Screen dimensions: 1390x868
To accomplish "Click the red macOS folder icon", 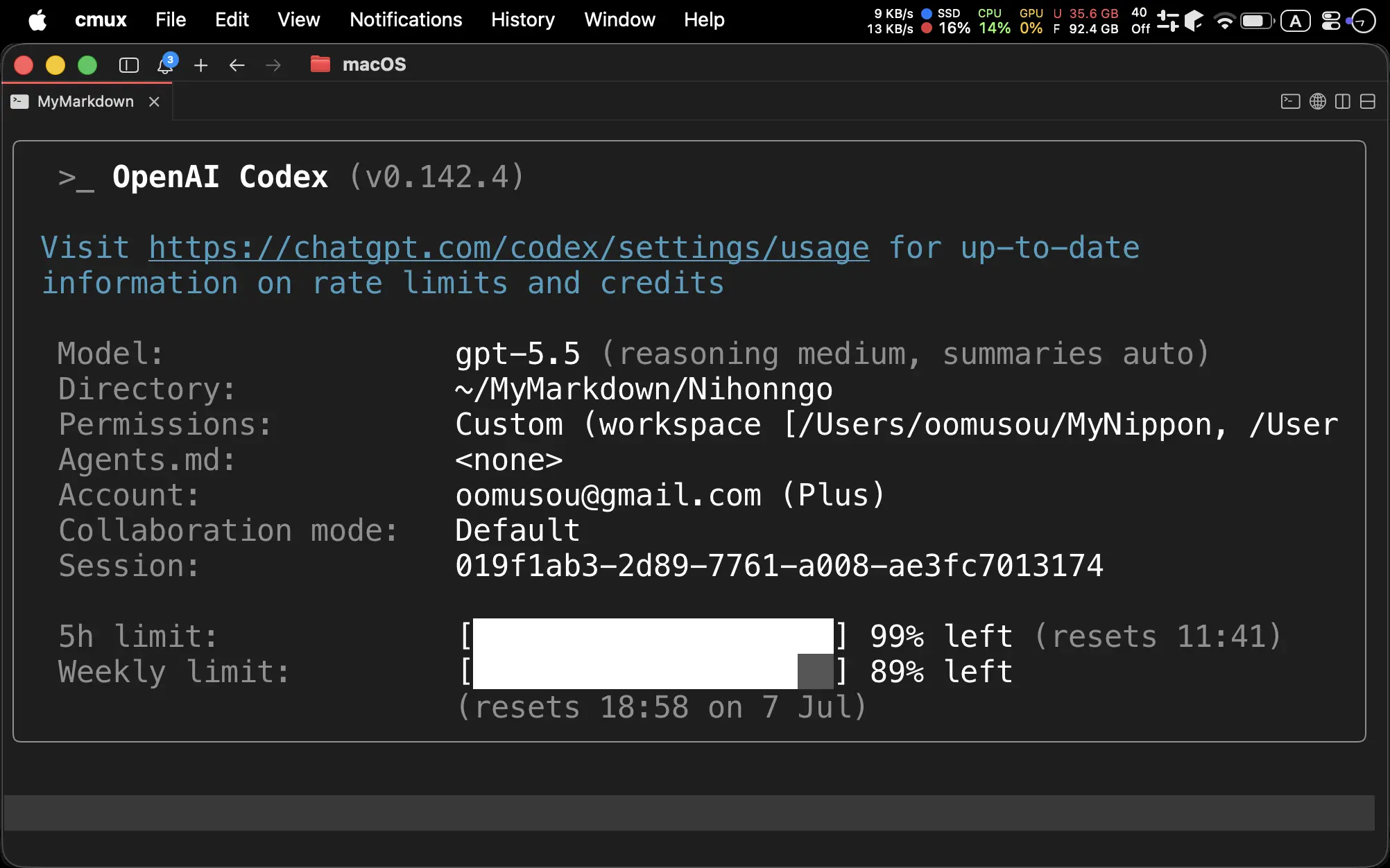I will 320,64.
